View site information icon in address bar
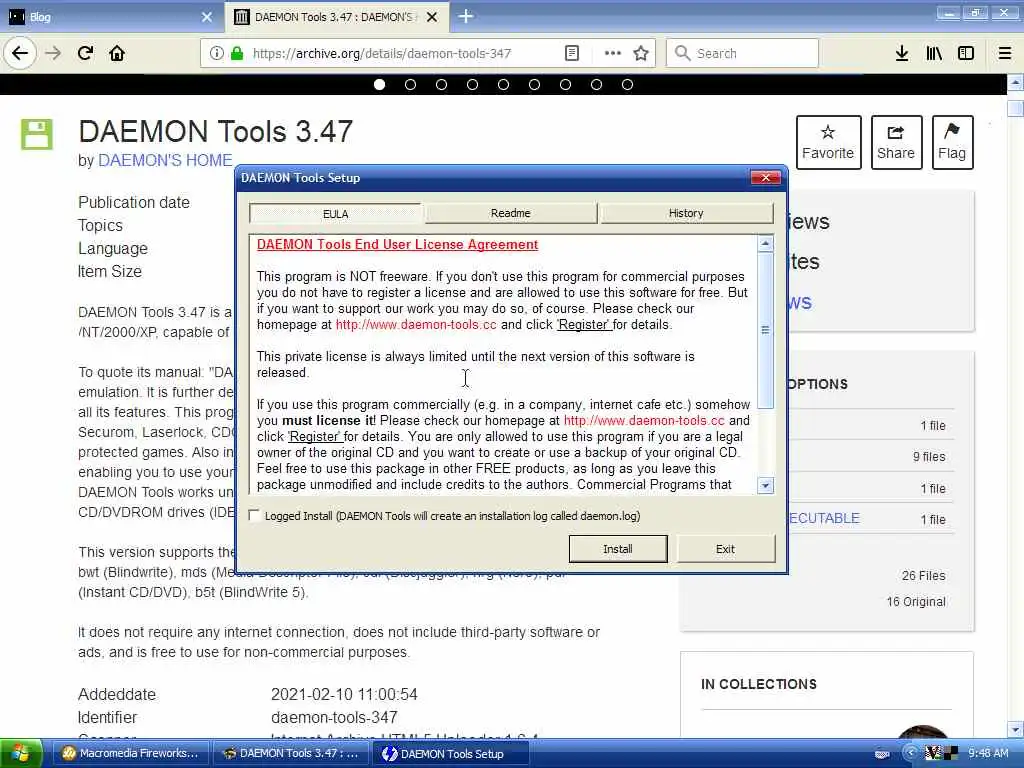The width and height of the screenshot is (1024, 768). point(216,53)
